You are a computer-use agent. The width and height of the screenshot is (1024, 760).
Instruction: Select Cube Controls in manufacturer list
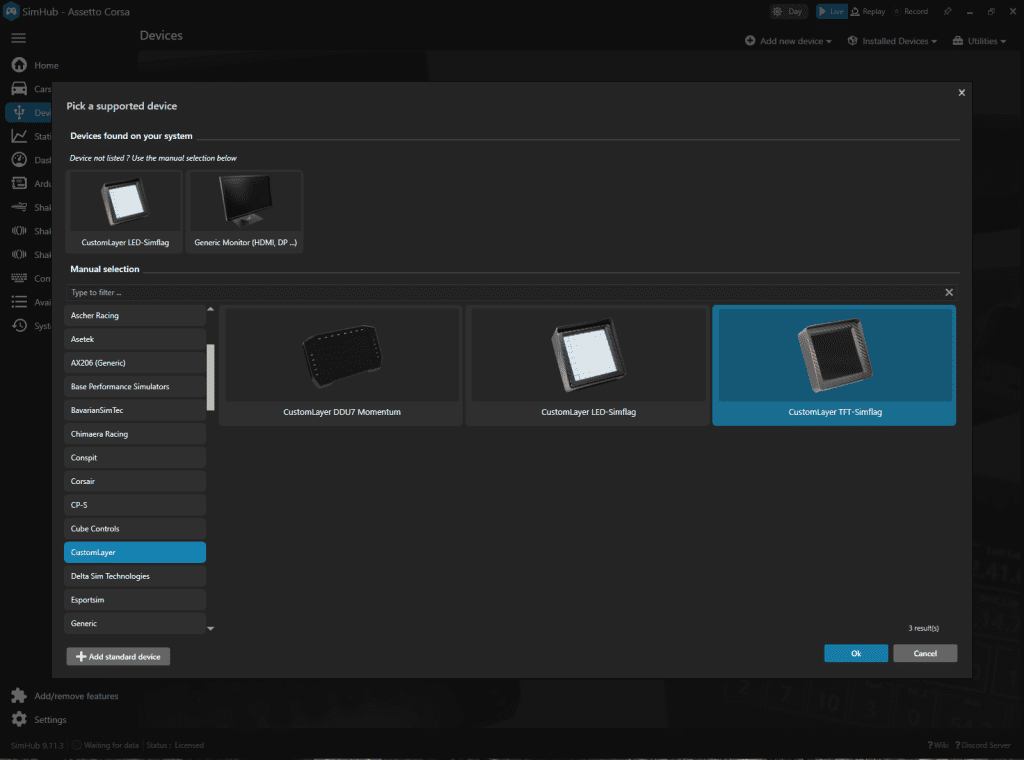click(x=135, y=528)
